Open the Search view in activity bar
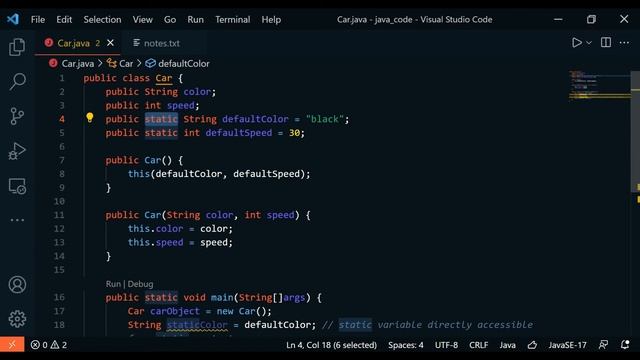 17,81
